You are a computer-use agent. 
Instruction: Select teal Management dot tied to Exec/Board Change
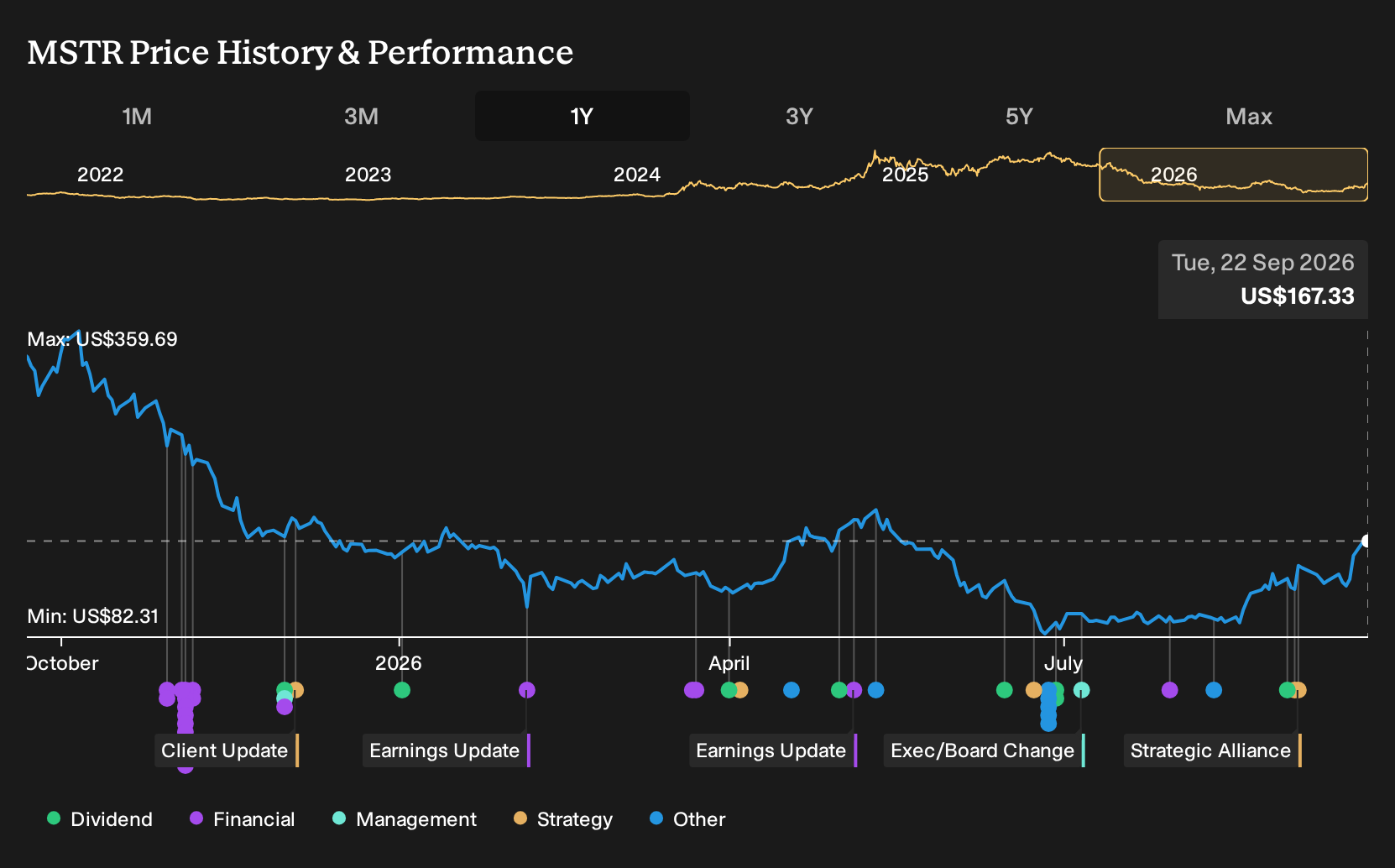(x=1082, y=690)
